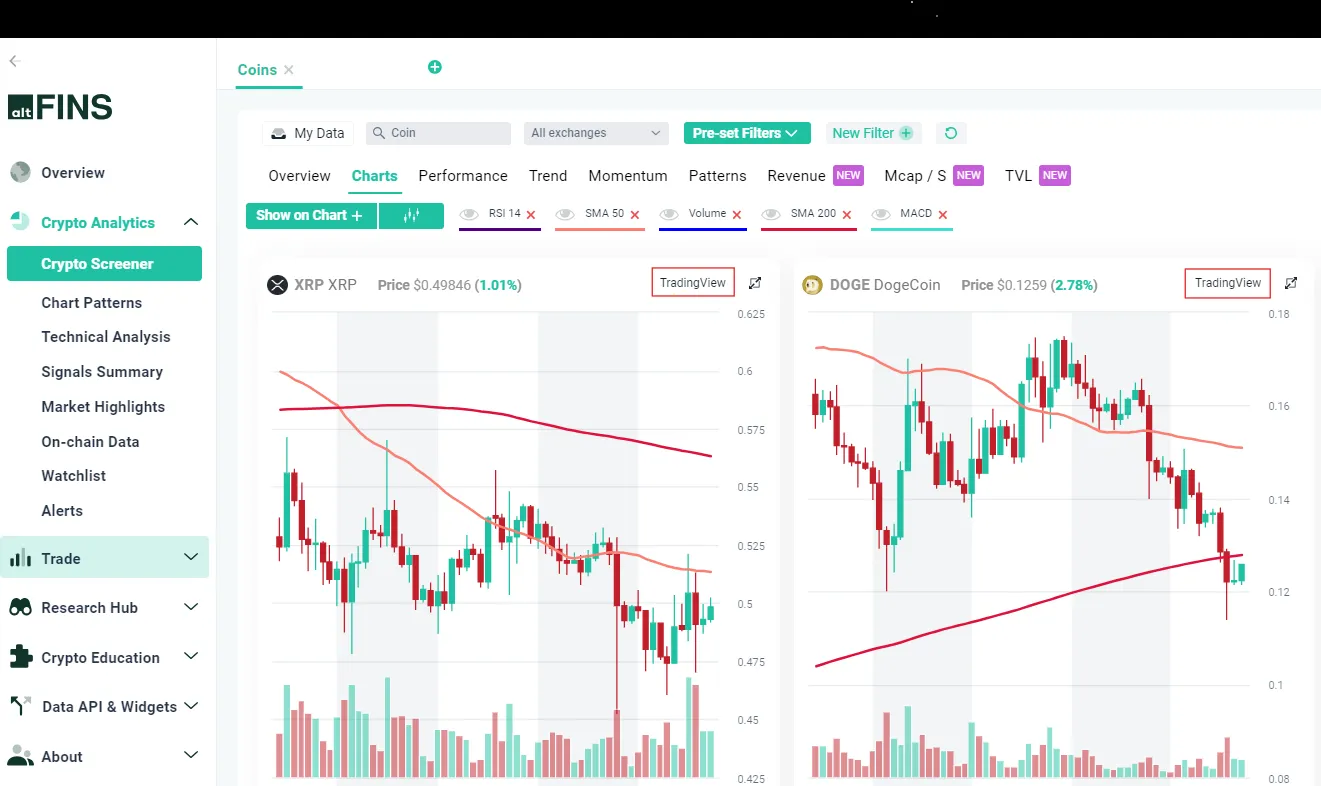Toggle visibility of the RSI 14 indicator
The image size is (1321, 786).
468,213
